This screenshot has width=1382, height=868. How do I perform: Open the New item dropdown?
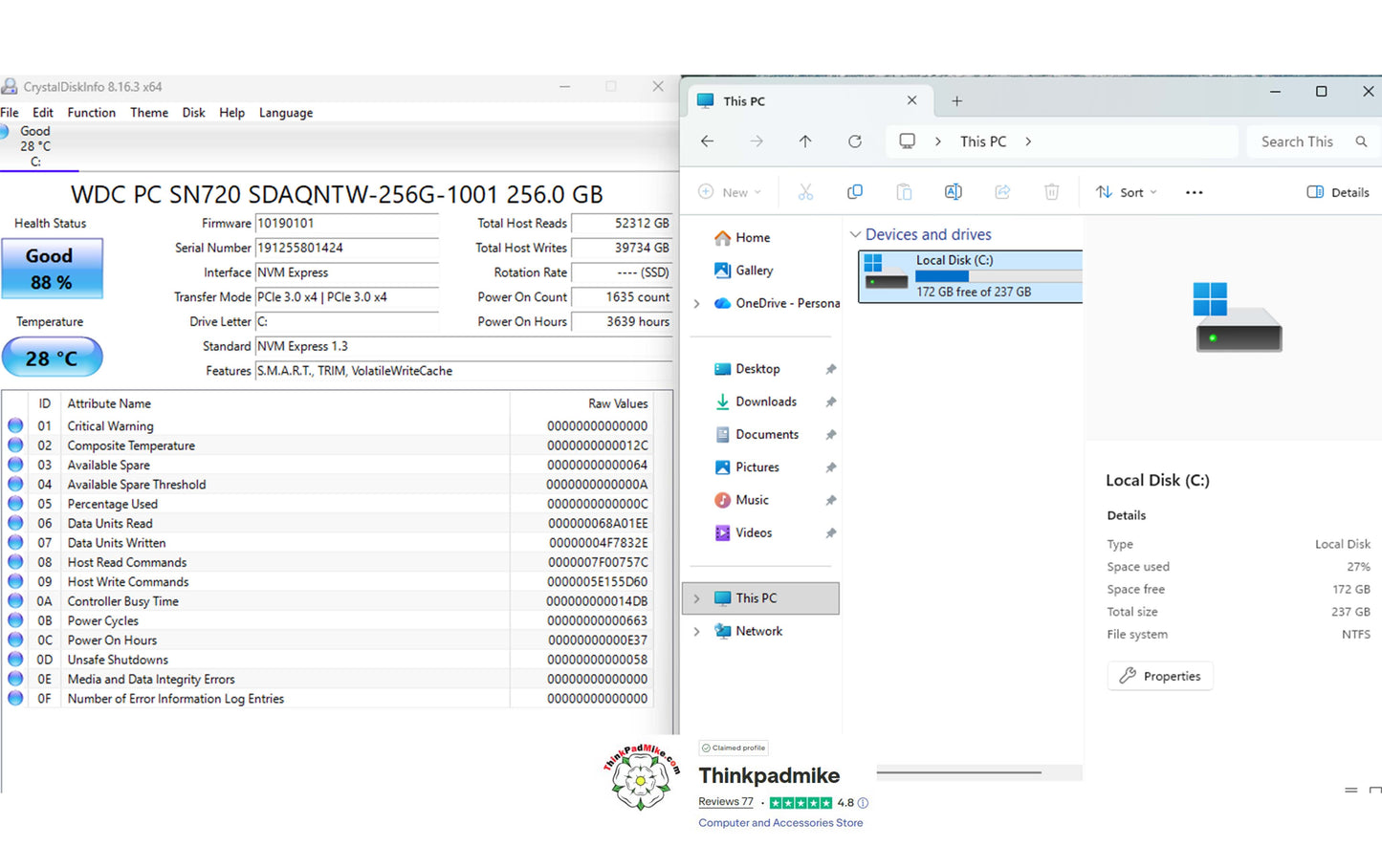coord(730,192)
